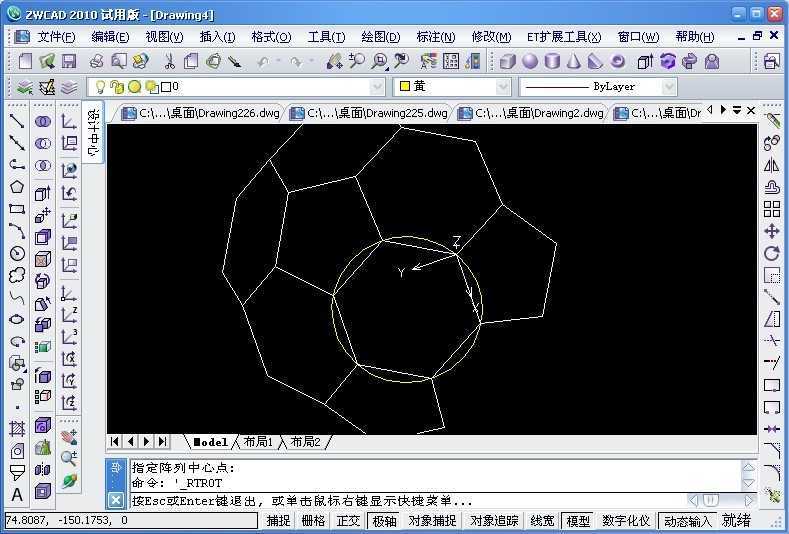Jump to last layout tab arrow
The image size is (789, 534).
[x=163, y=441]
